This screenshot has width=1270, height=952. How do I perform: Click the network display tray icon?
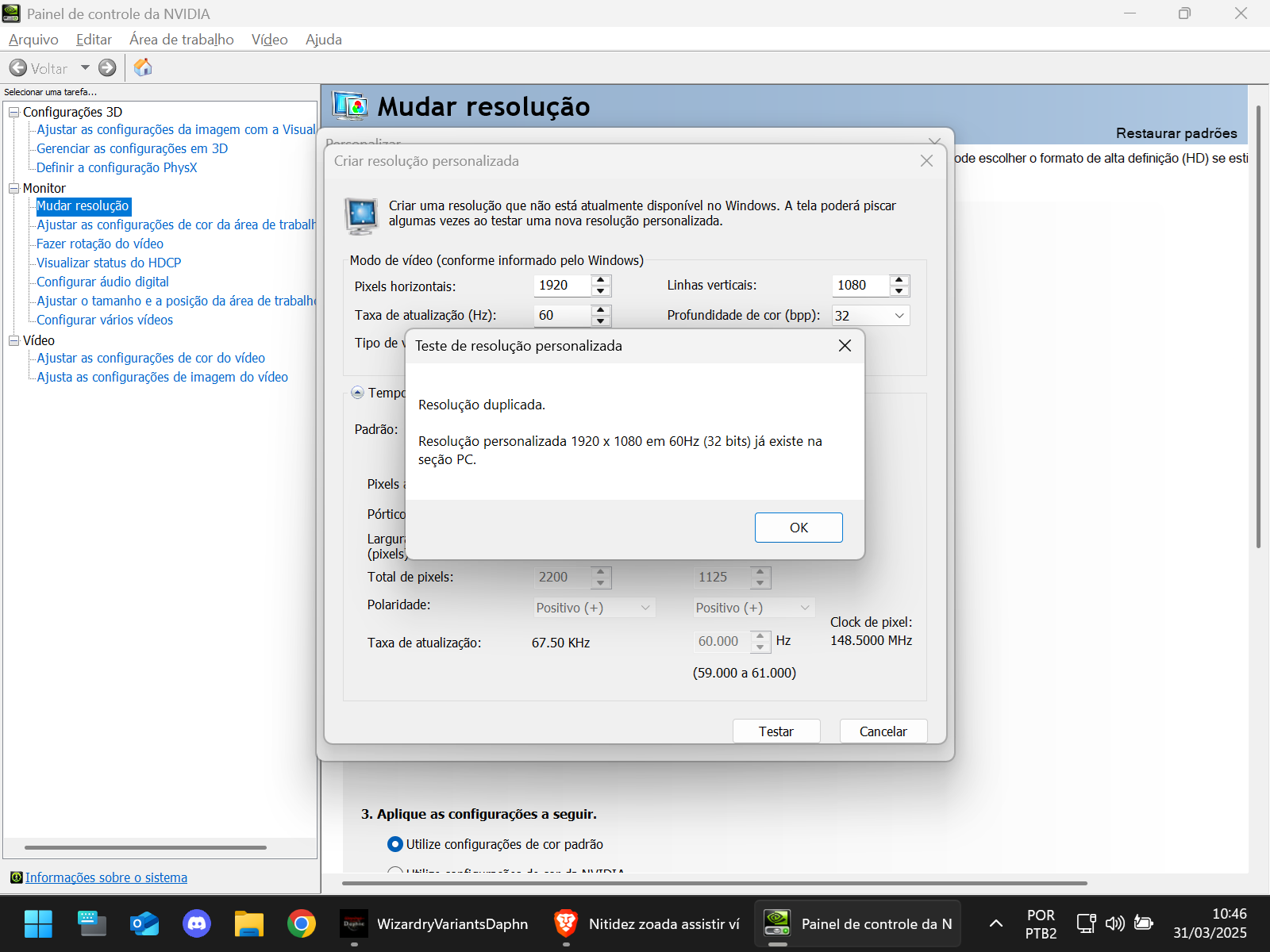1086,923
